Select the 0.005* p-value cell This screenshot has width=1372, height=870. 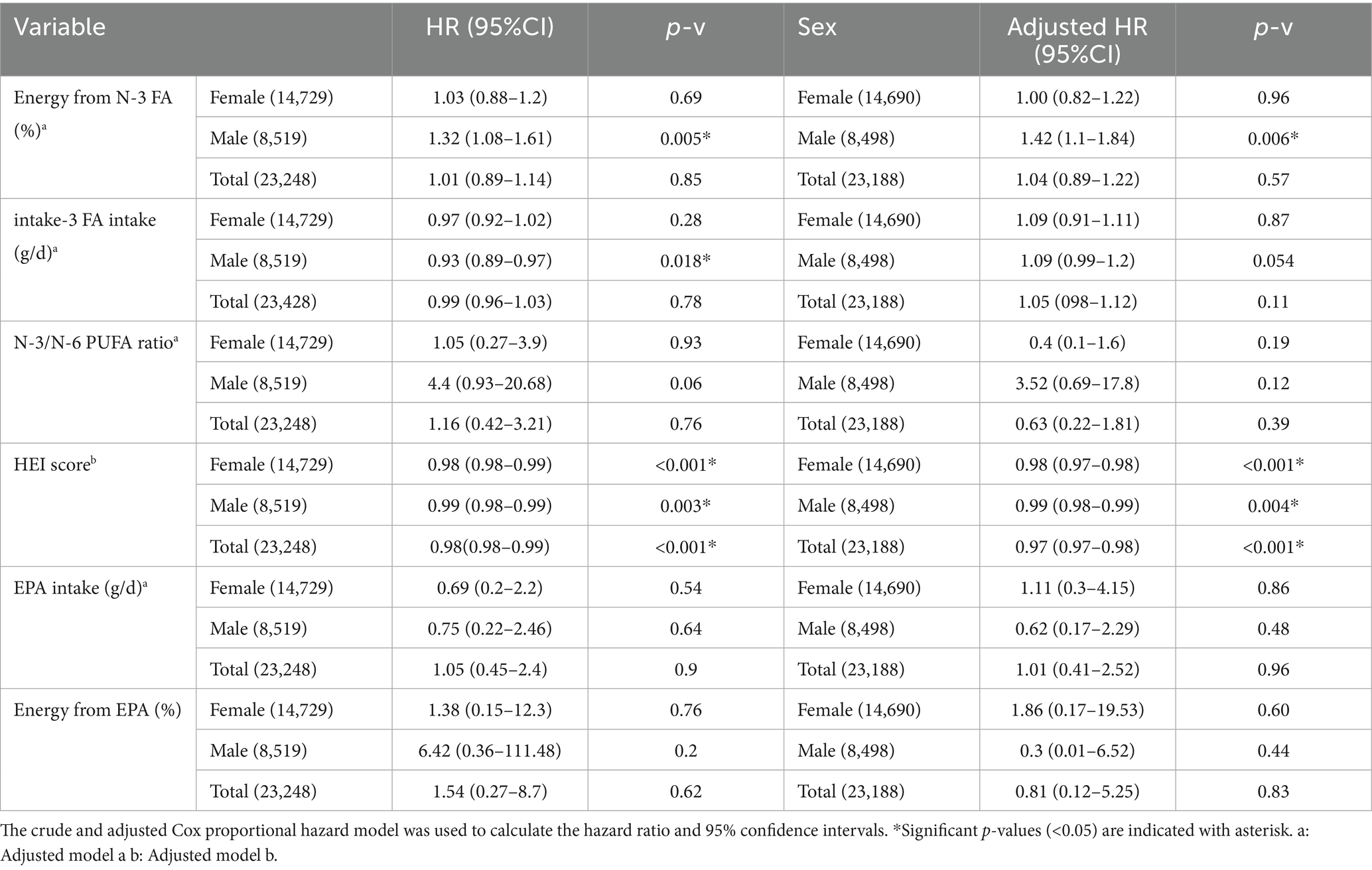coord(685,138)
